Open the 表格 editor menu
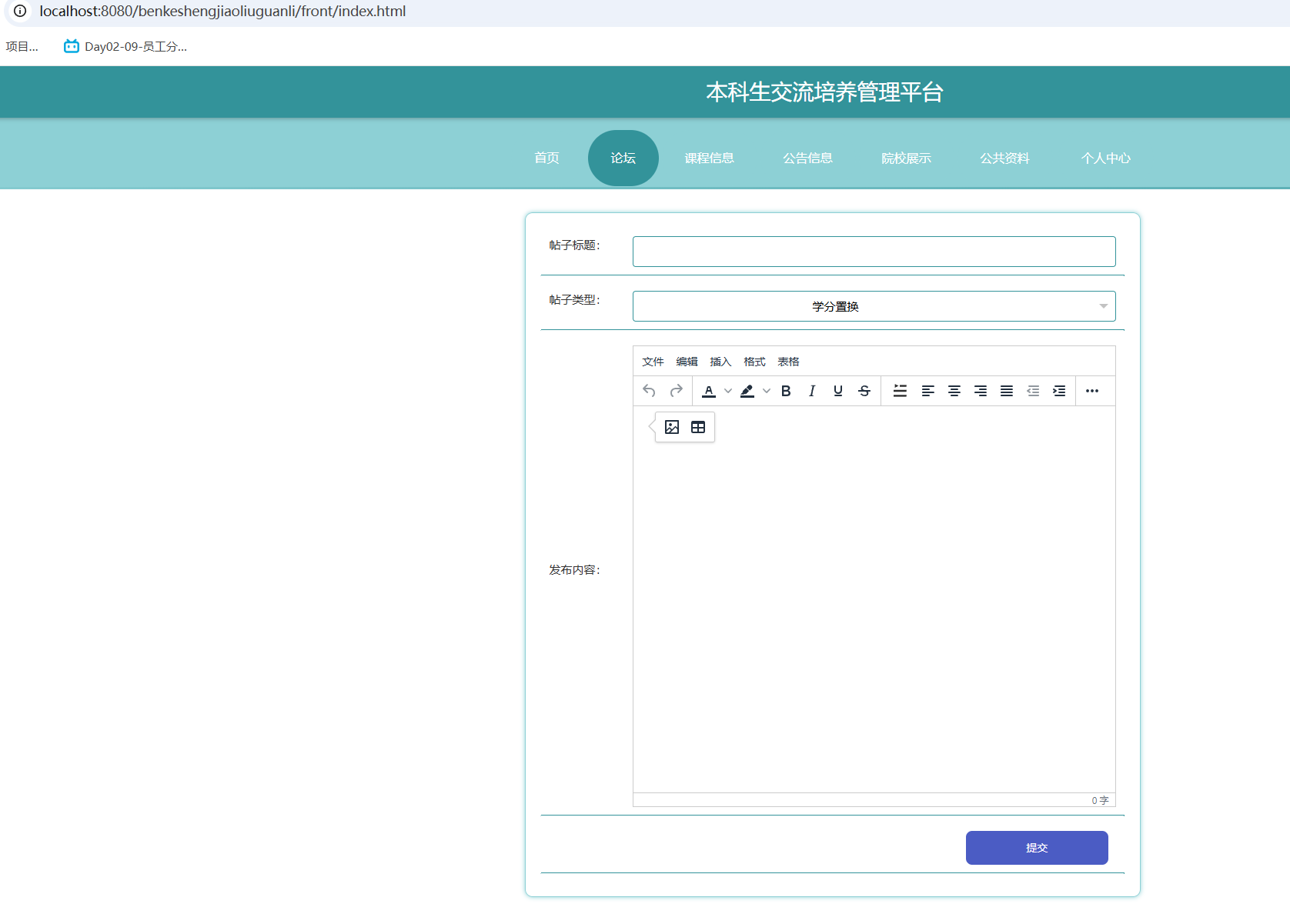1290x924 pixels. coord(788,362)
